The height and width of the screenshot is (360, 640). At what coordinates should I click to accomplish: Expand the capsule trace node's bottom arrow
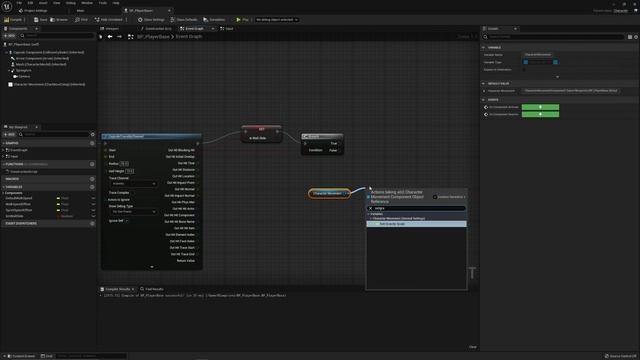(152, 267)
